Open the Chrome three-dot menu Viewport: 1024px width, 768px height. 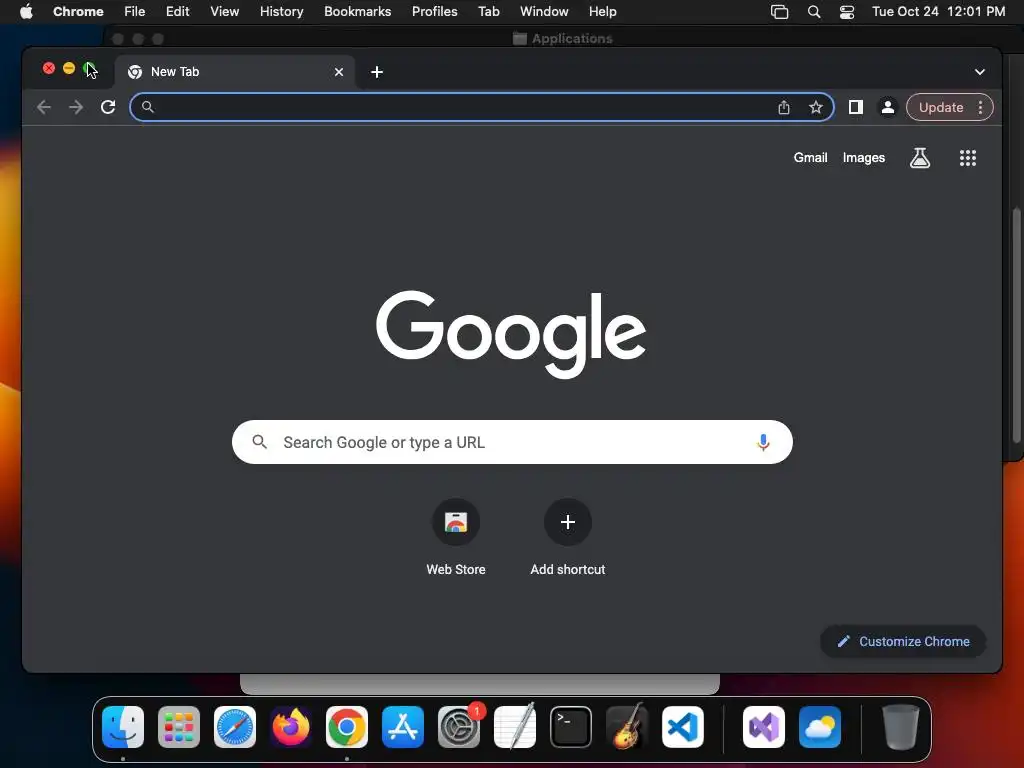[980, 108]
